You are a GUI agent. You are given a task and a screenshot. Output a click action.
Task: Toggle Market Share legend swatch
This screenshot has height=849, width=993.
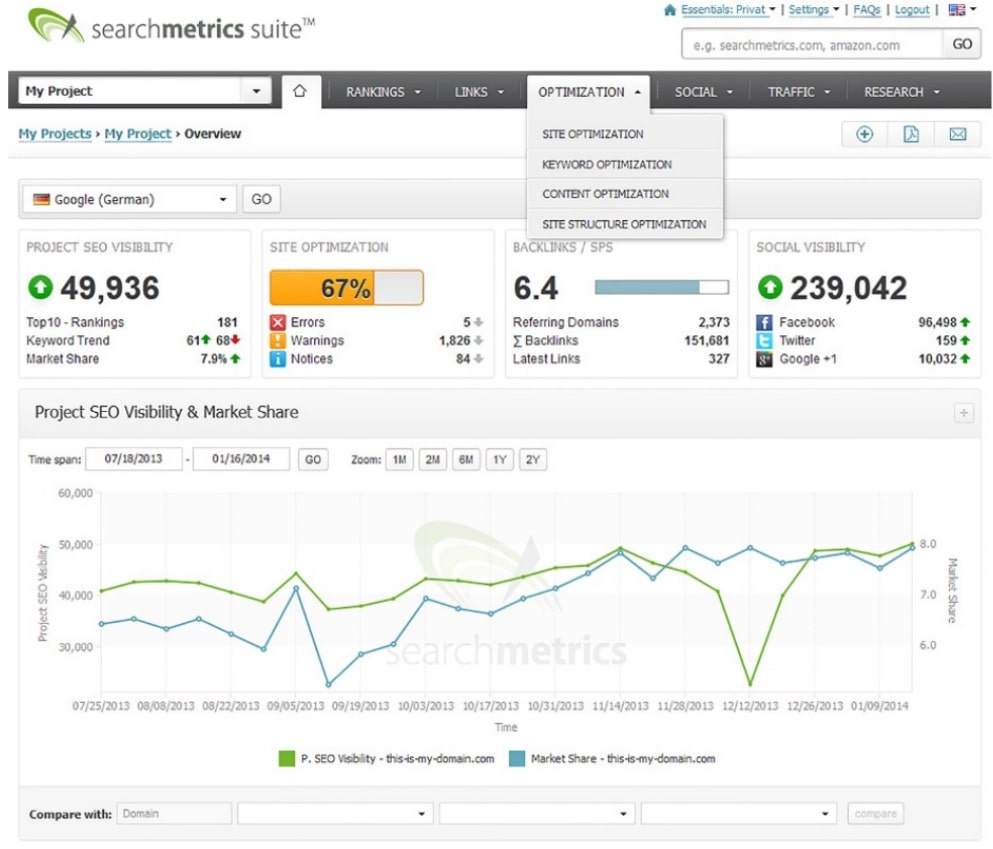[x=517, y=758]
